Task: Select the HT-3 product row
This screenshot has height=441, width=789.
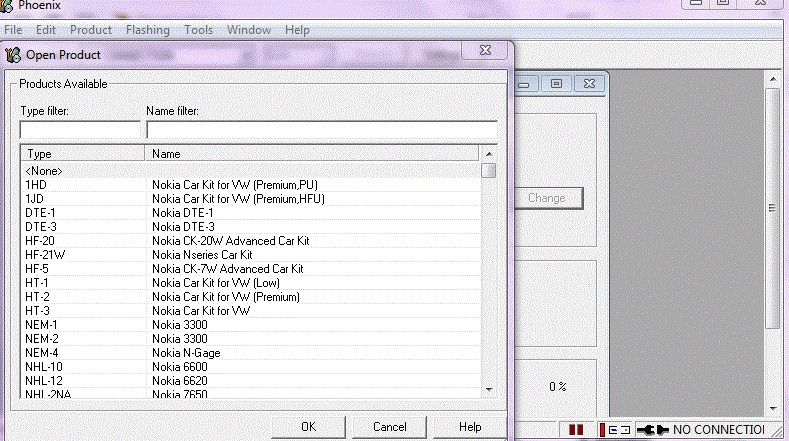Action: pos(251,311)
